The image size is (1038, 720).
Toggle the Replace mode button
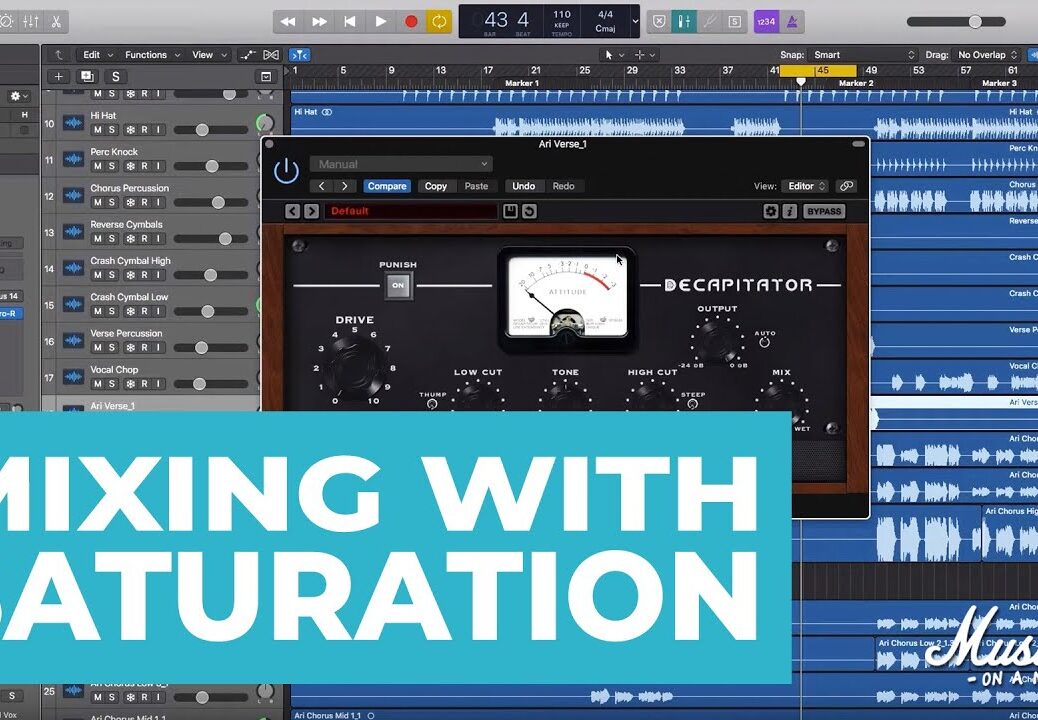pos(659,22)
